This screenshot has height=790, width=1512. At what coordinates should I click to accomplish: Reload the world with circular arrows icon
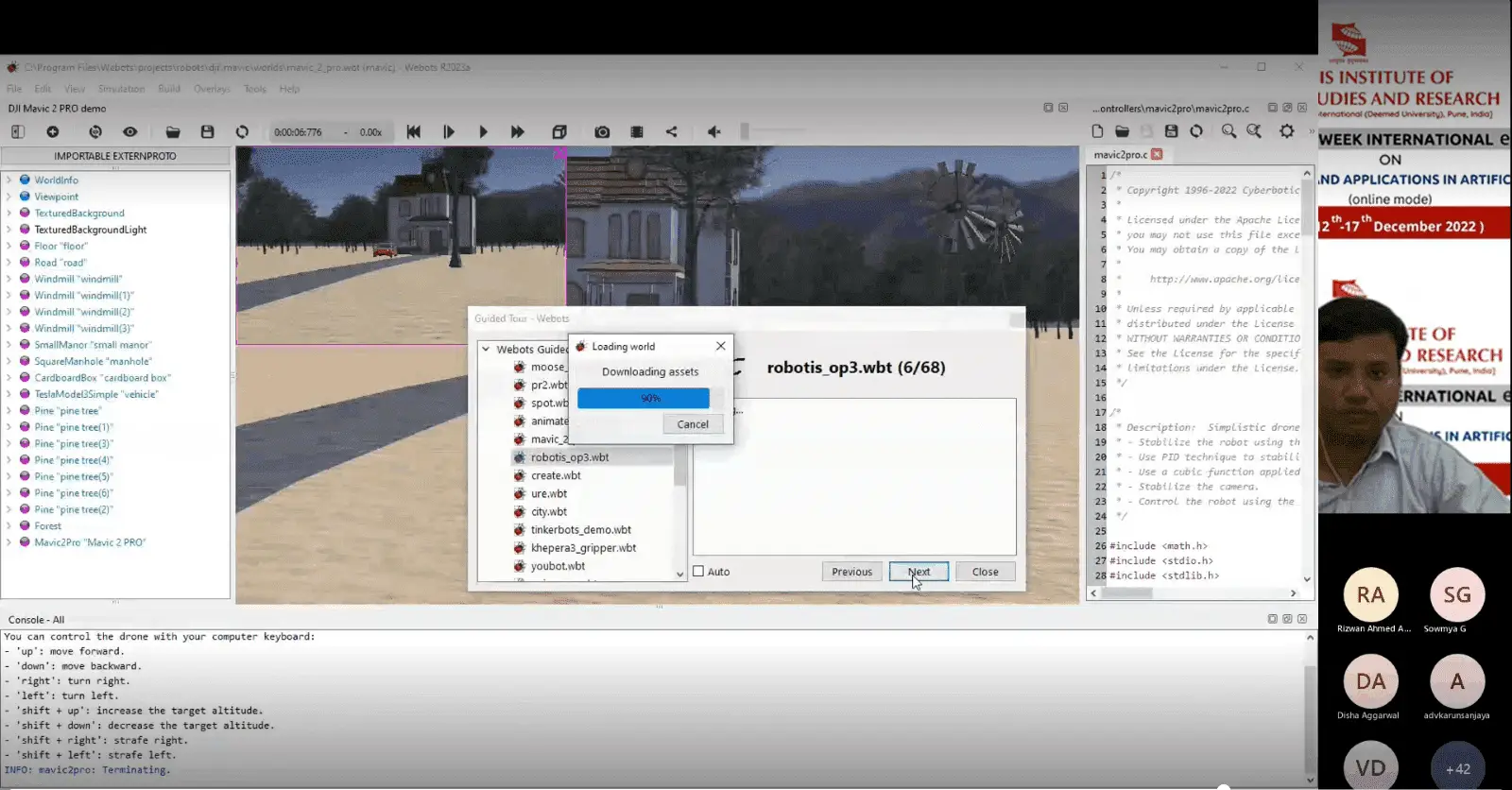[x=243, y=132]
